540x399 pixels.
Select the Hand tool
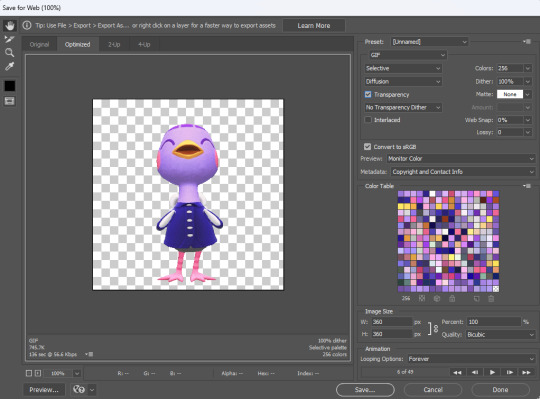[10, 25]
